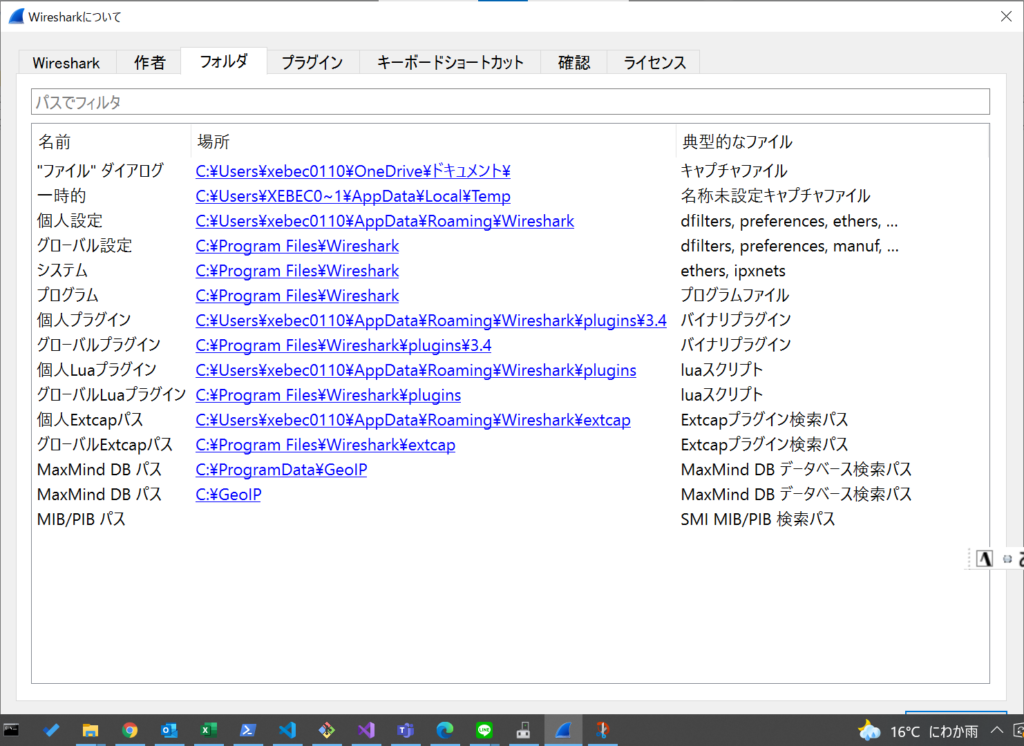Select the グローバルLuaプラグイン row name

tap(111, 395)
